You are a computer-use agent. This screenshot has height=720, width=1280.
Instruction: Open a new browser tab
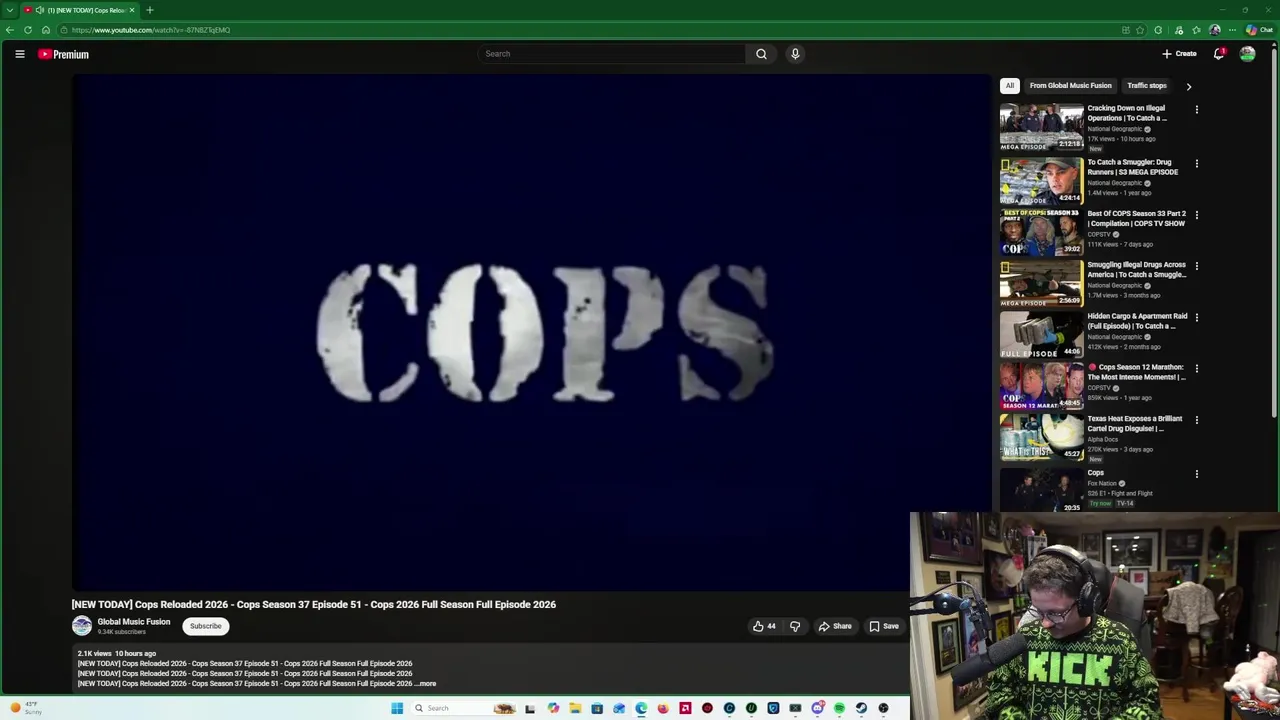tap(149, 10)
